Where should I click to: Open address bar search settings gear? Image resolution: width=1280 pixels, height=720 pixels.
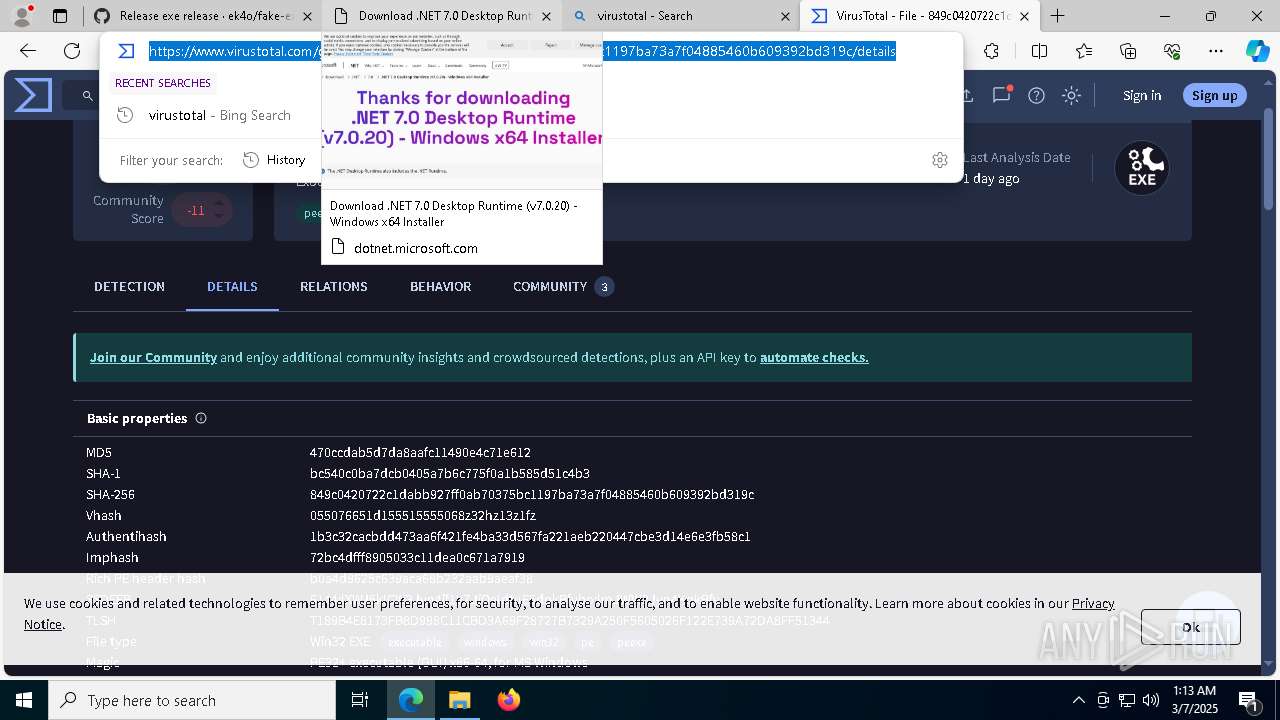940,160
